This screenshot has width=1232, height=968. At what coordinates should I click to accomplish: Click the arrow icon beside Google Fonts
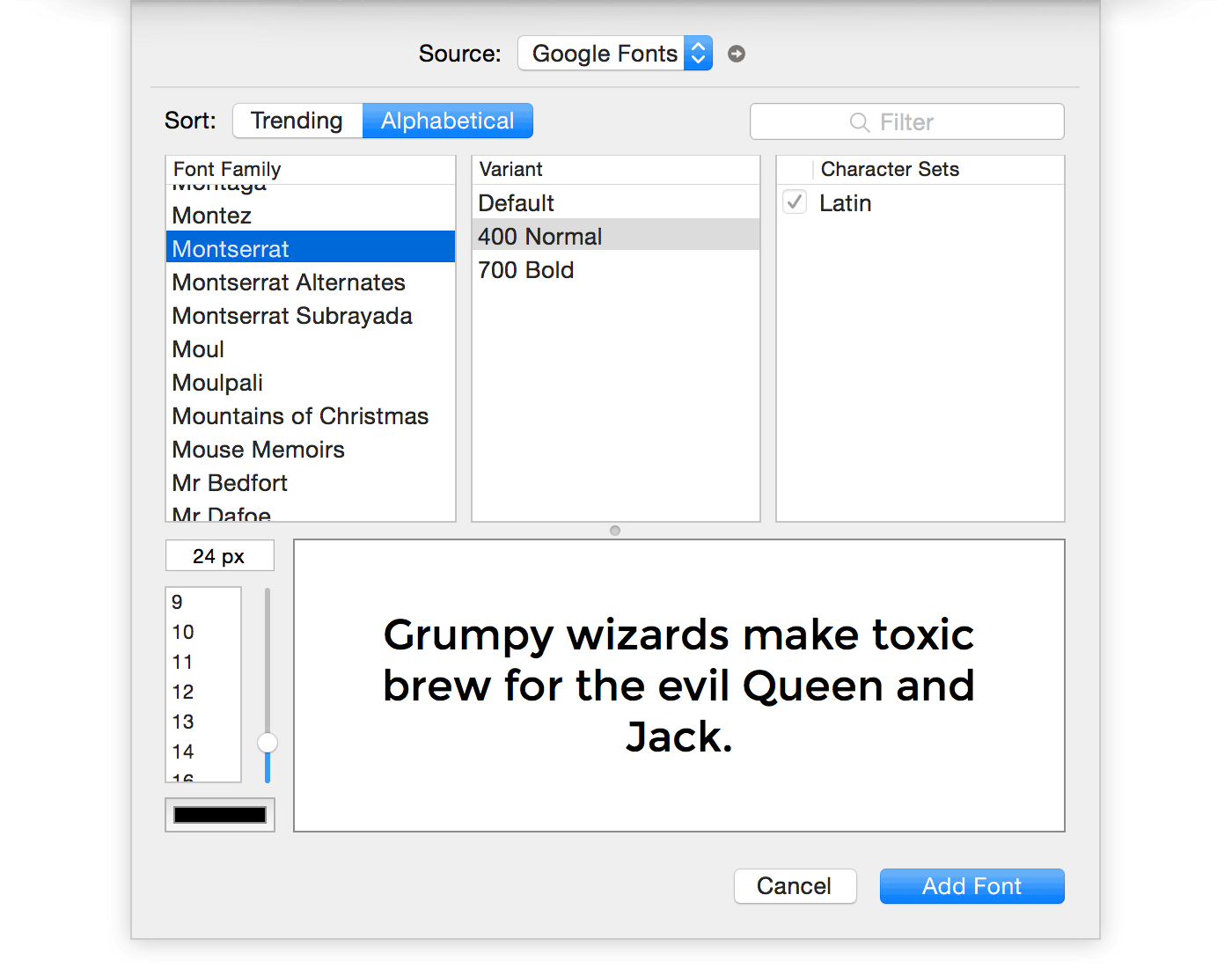click(x=737, y=54)
